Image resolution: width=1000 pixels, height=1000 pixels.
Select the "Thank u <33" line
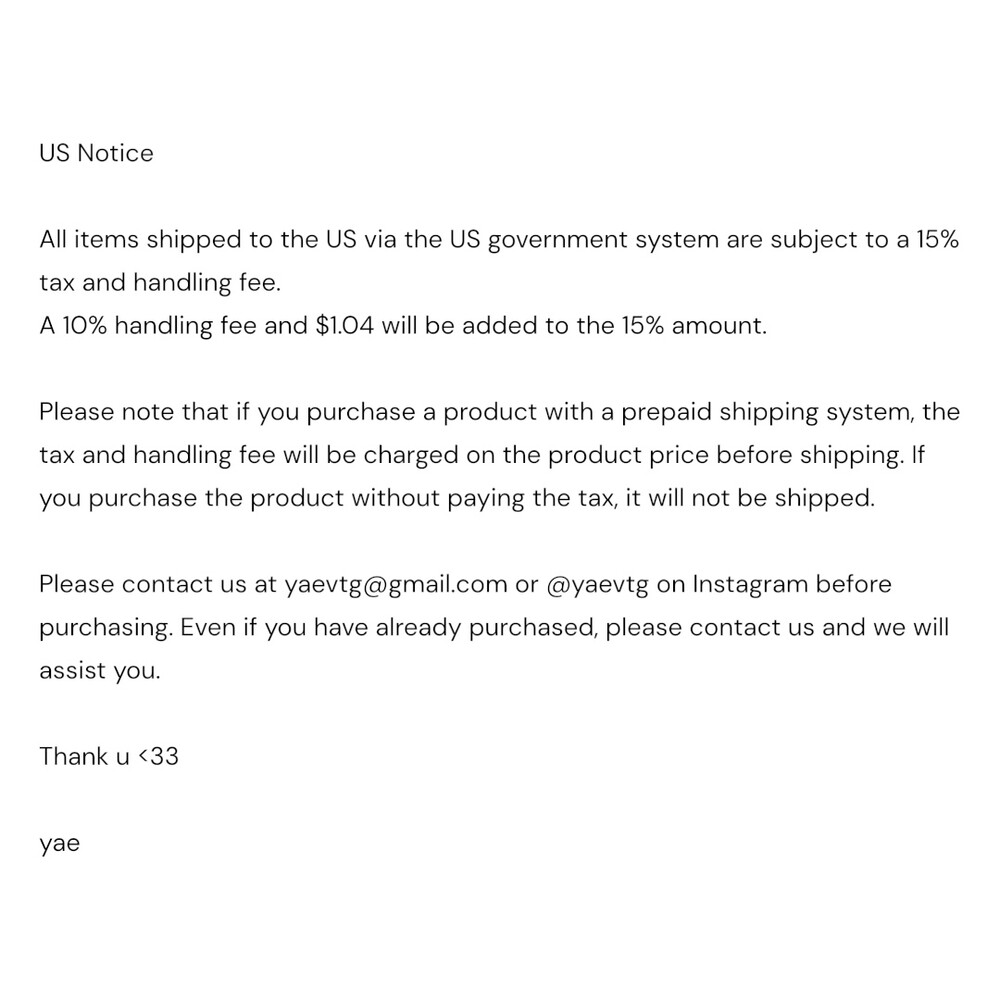pos(109,756)
